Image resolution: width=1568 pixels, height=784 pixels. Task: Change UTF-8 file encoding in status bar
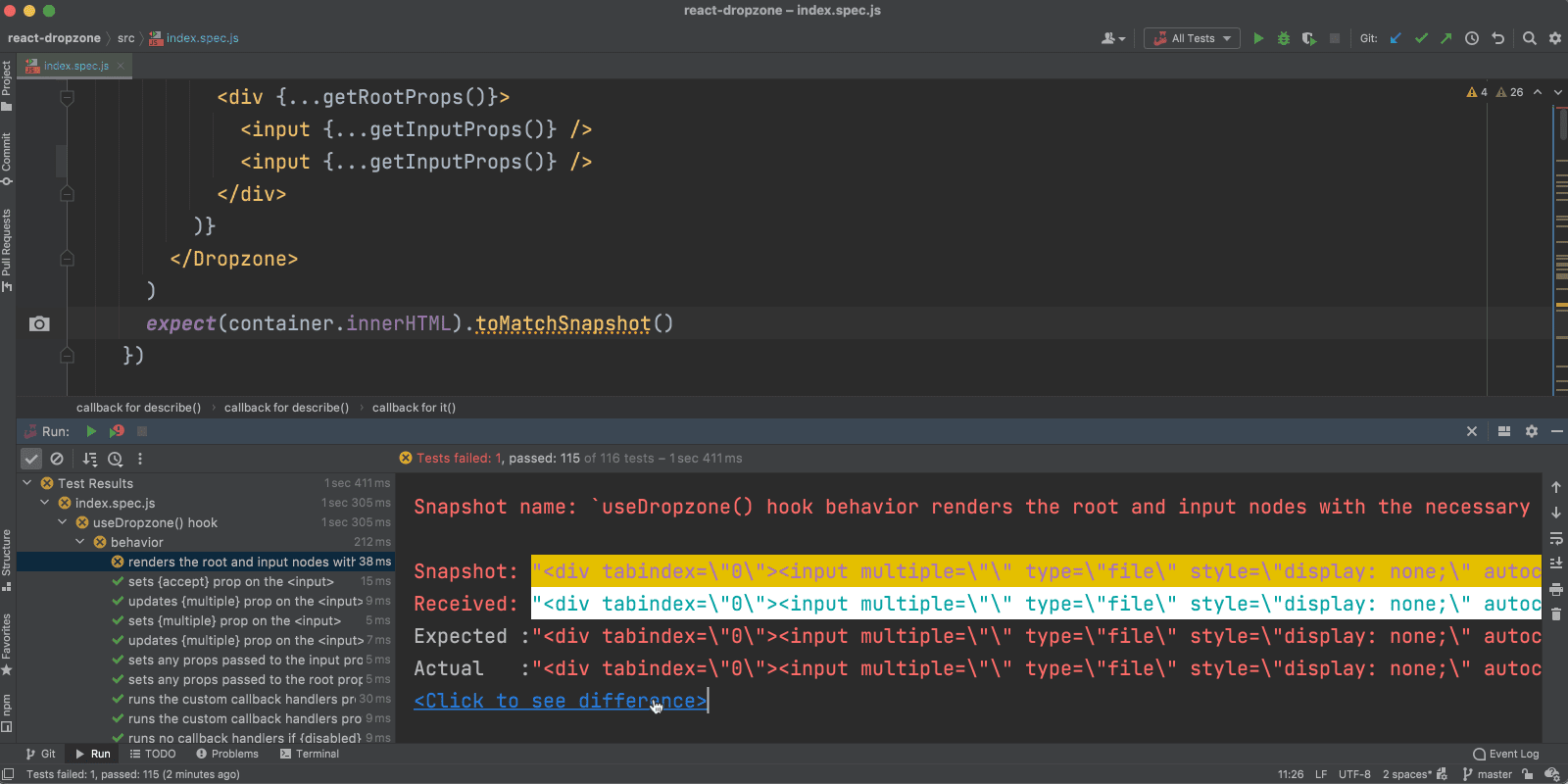[x=1354, y=774]
